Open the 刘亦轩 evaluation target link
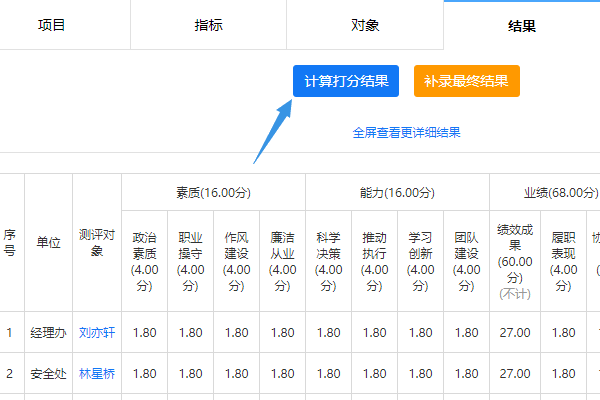This screenshot has height=400, width=600. pos(97,333)
